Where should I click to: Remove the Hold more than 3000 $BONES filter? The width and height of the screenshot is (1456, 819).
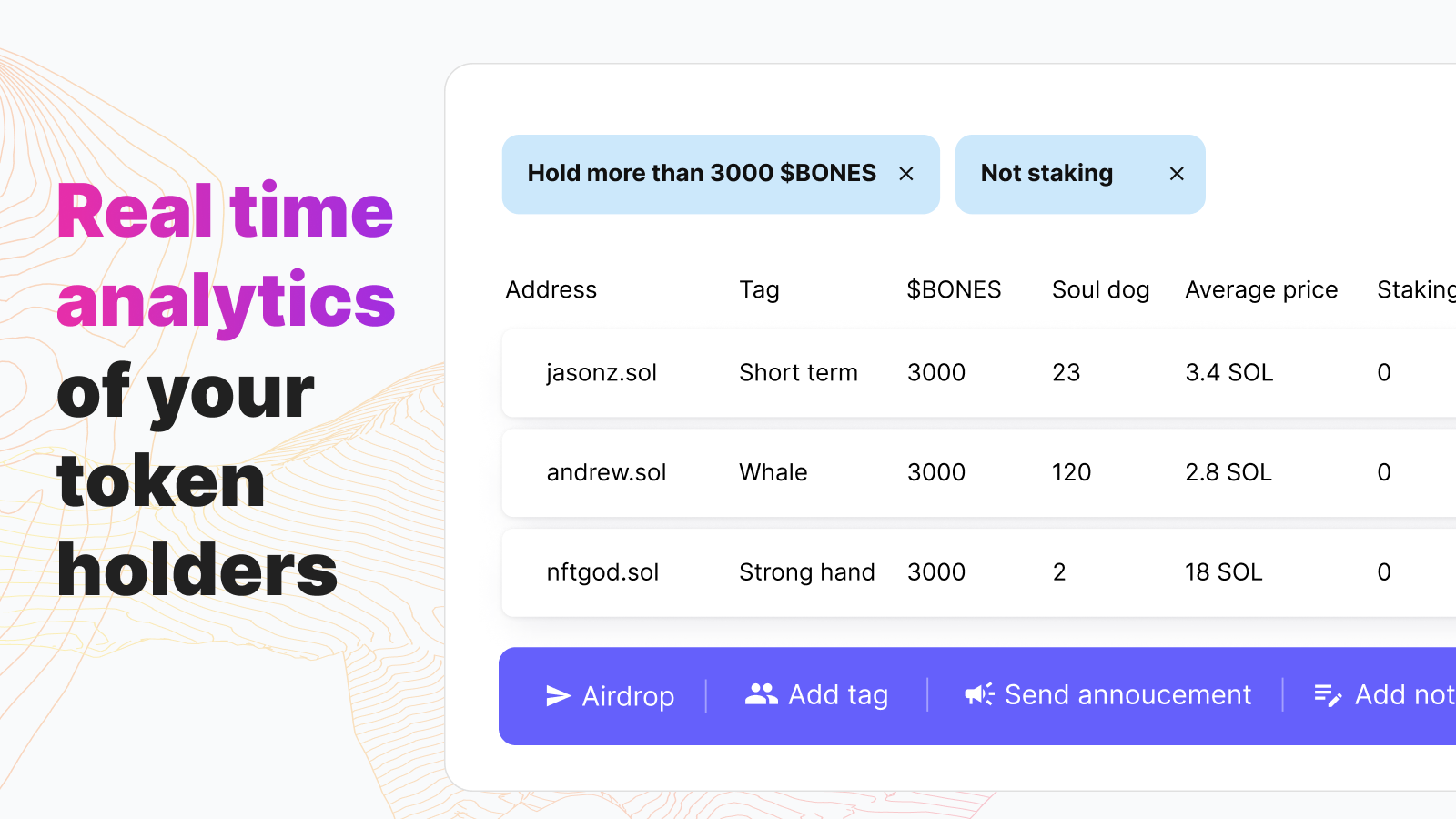coord(906,174)
